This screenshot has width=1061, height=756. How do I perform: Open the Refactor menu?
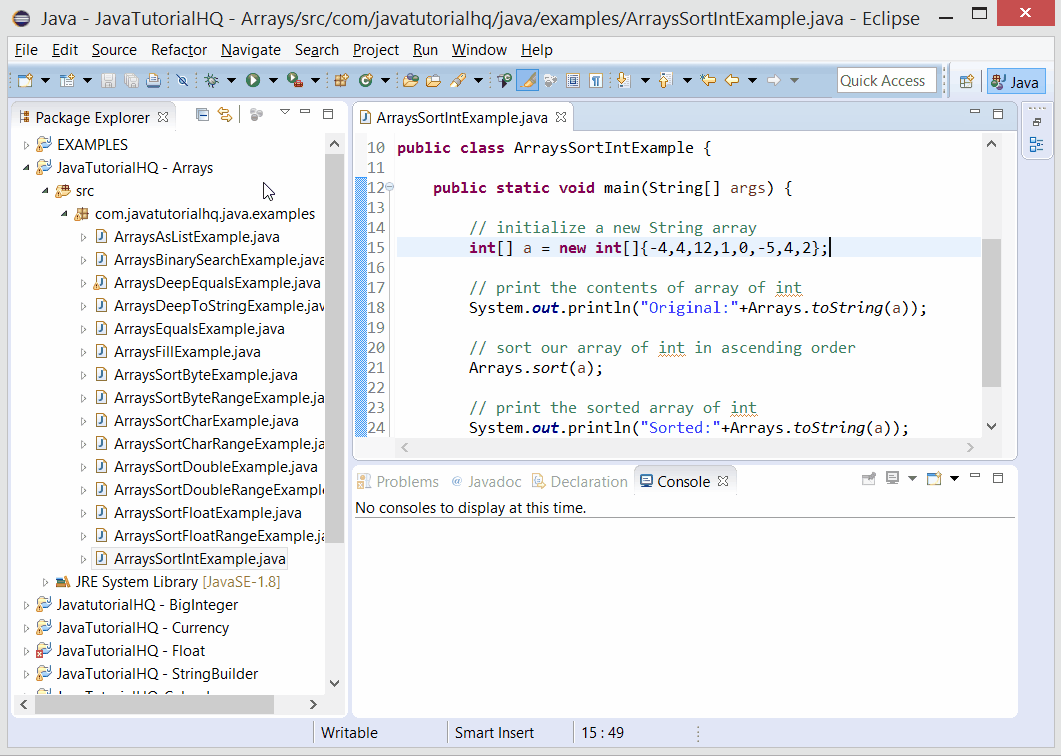pos(178,49)
